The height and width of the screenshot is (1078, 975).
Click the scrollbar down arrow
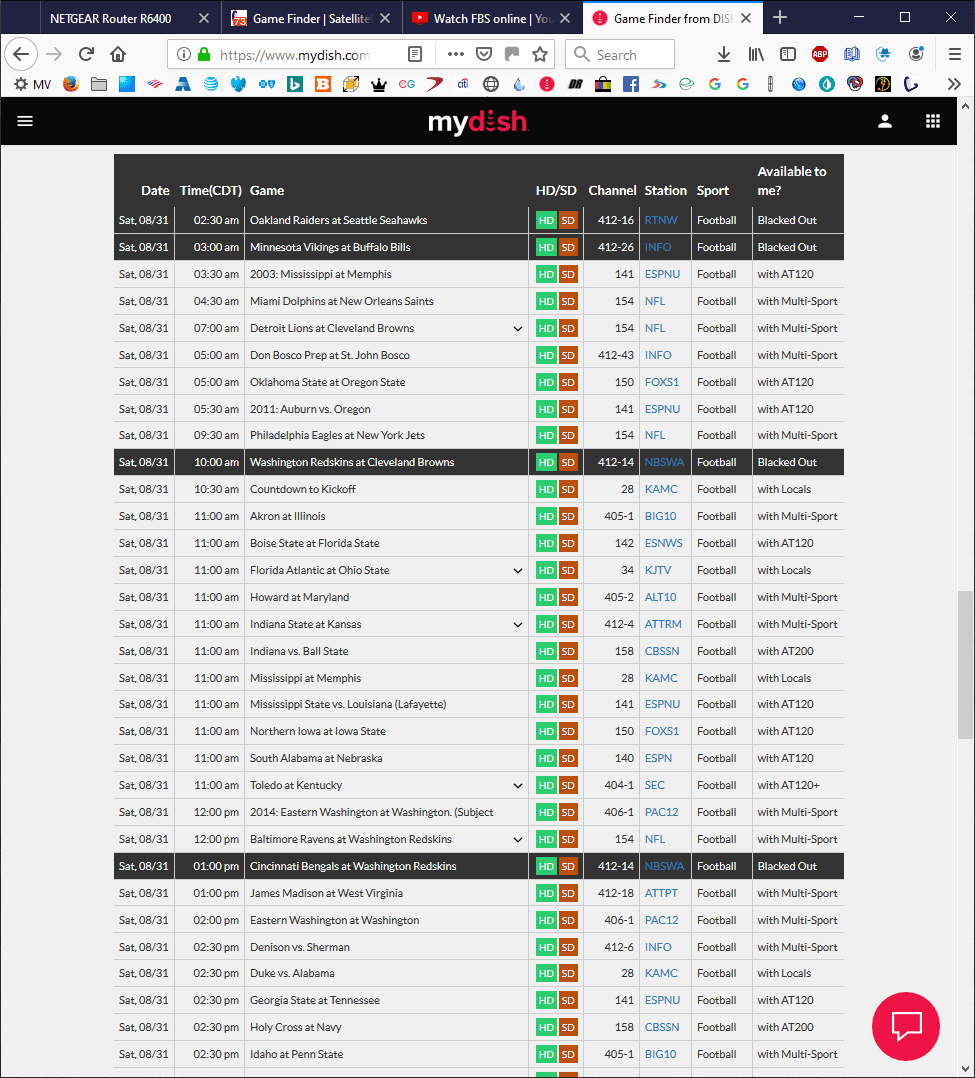click(x=965, y=1068)
